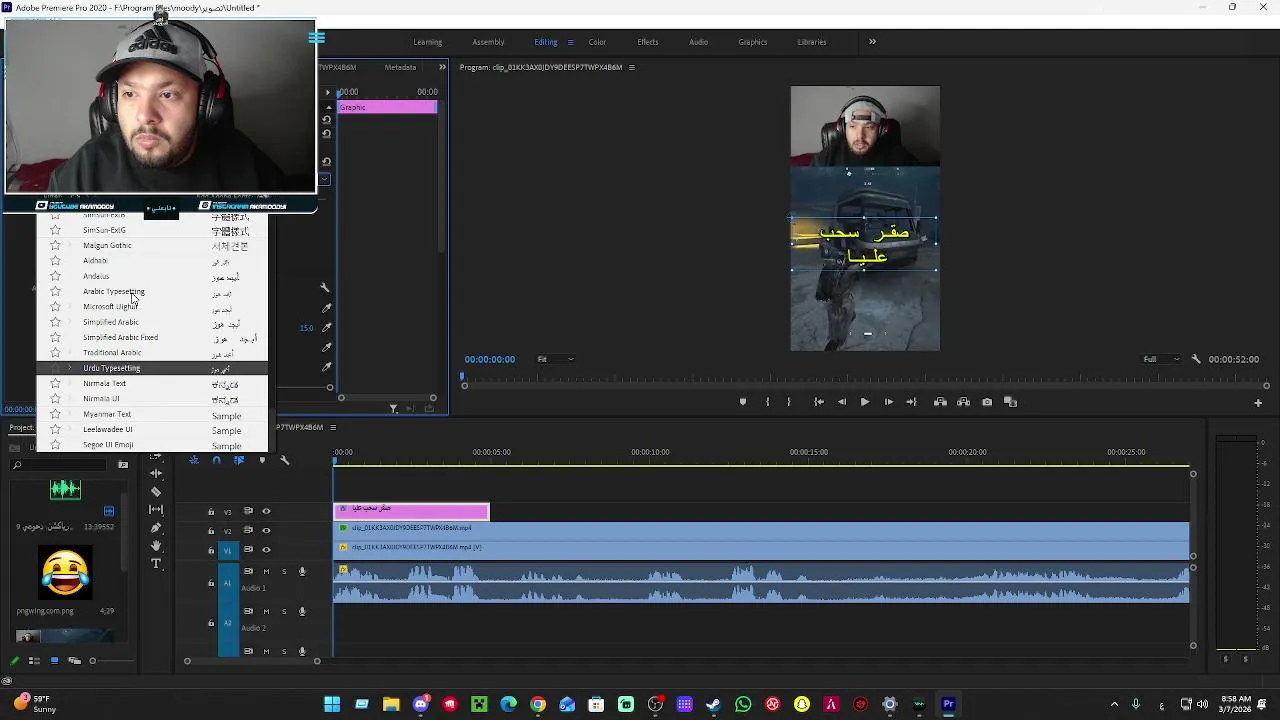Image resolution: width=1280 pixels, height=720 pixels.
Task: Open the Program panel menu icon
Action: [x=631, y=67]
